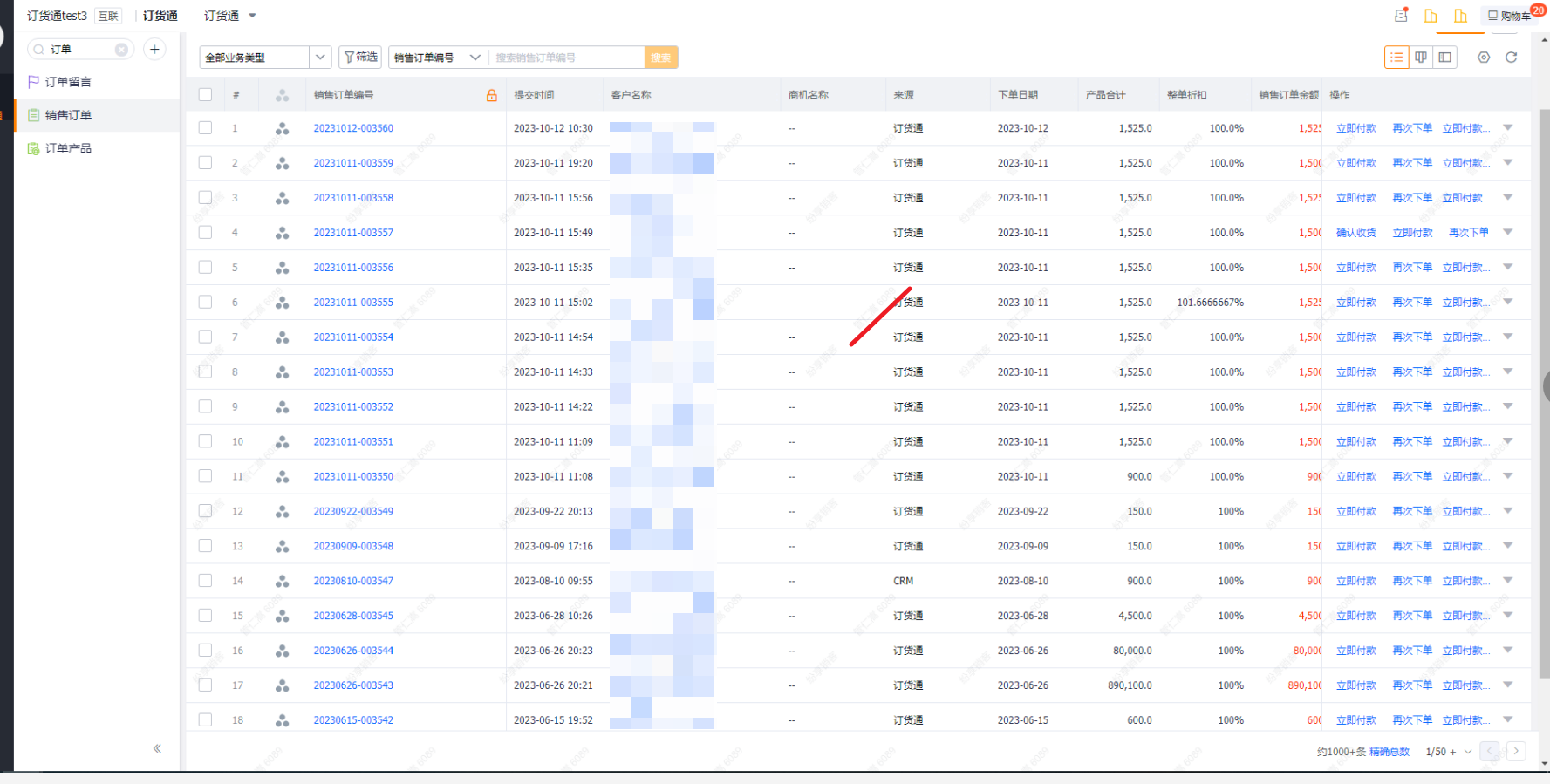The height and width of the screenshot is (784, 1550).
Task: Expand more actions arrow for order 20230626-003543
Action: (1508, 685)
